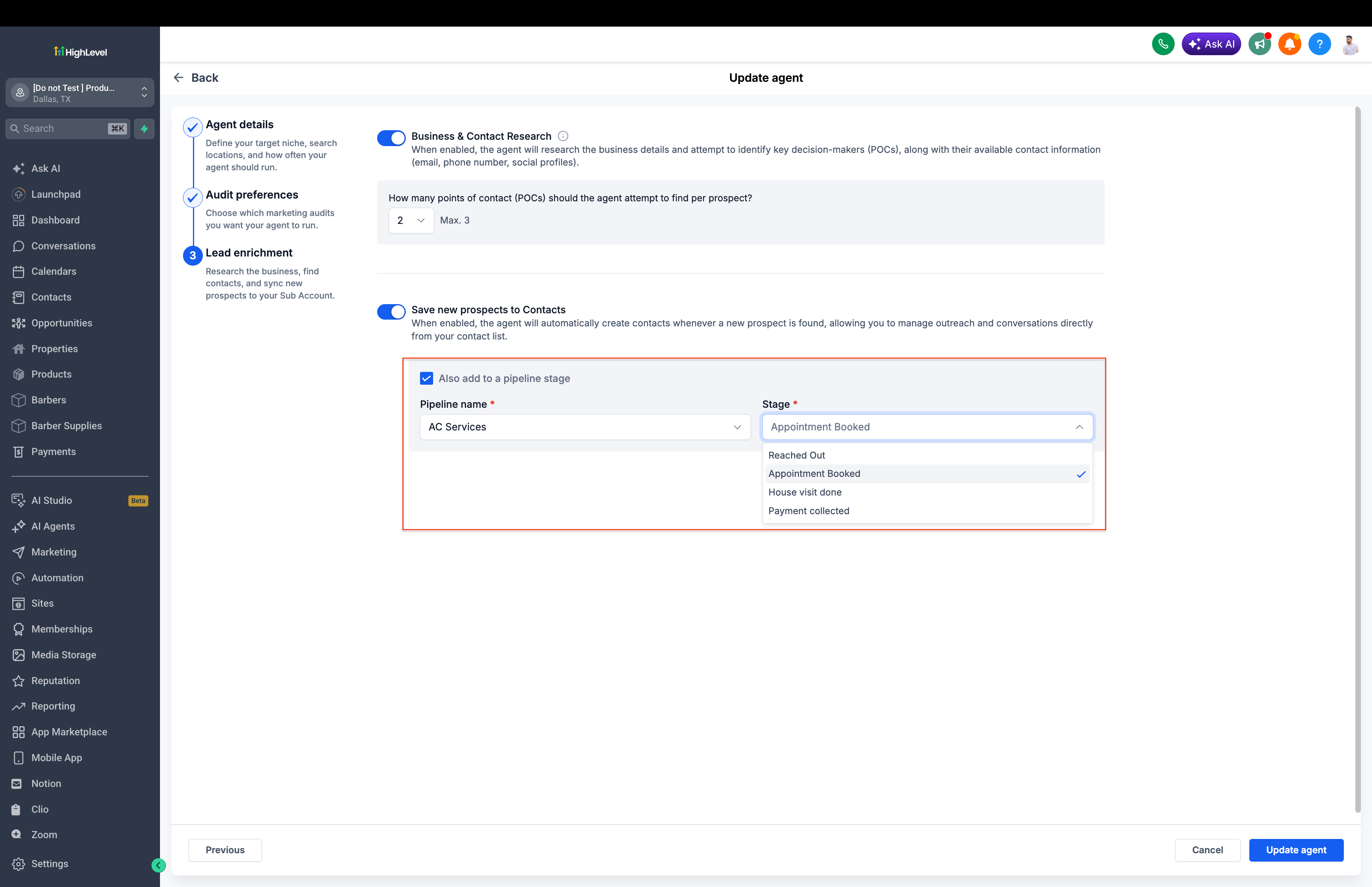This screenshot has height=887, width=1372.
Task: Click the Conversations chat bubble icon
Action: point(18,246)
